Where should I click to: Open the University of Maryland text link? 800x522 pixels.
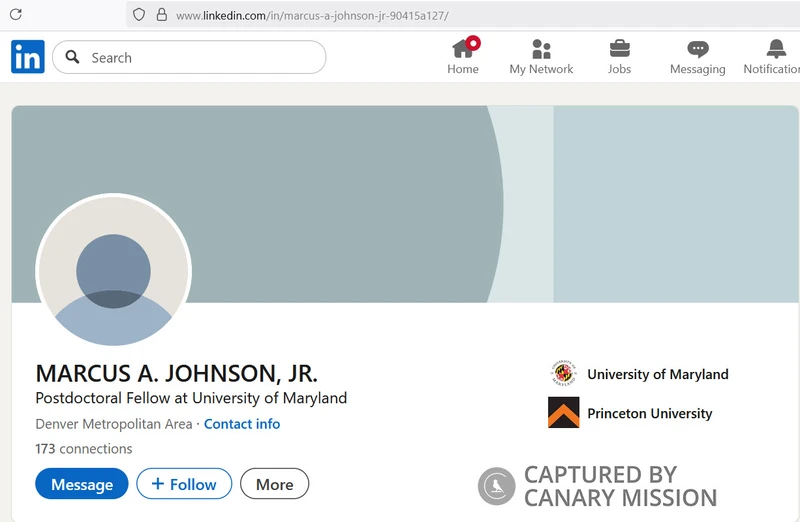pos(657,374)
